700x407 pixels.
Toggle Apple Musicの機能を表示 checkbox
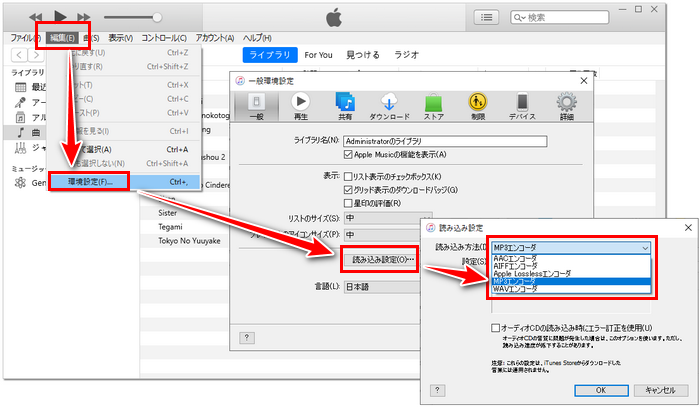348,154
